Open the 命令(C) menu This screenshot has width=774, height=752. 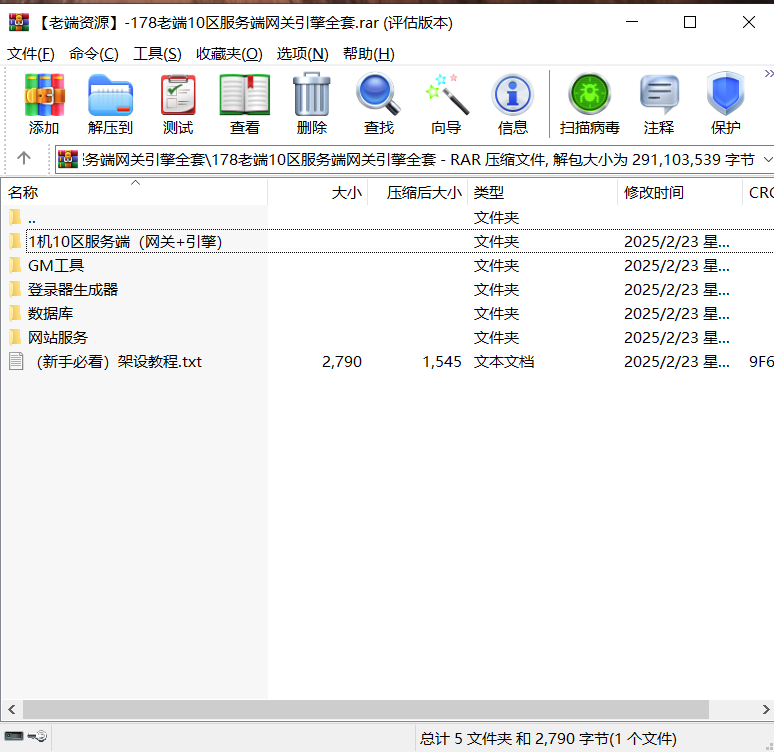(94, 54)
